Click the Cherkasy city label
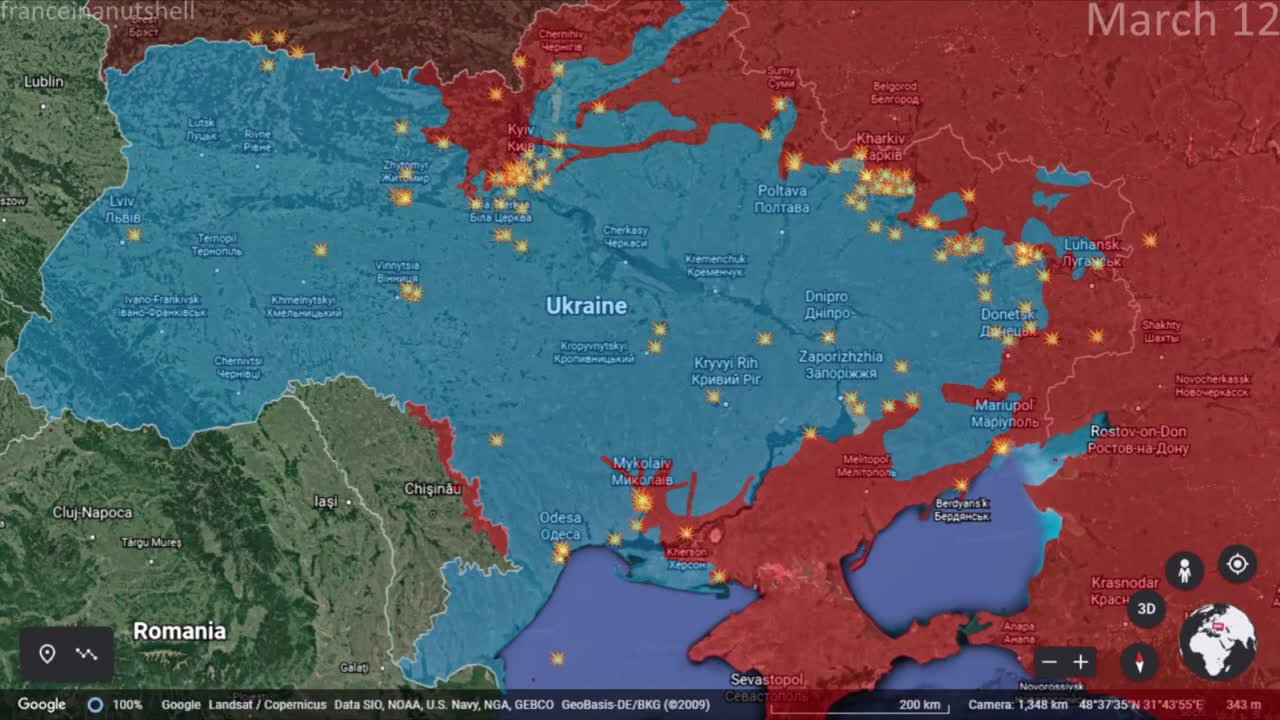This screenshot has width=1280, height=720. click(626, 236)
